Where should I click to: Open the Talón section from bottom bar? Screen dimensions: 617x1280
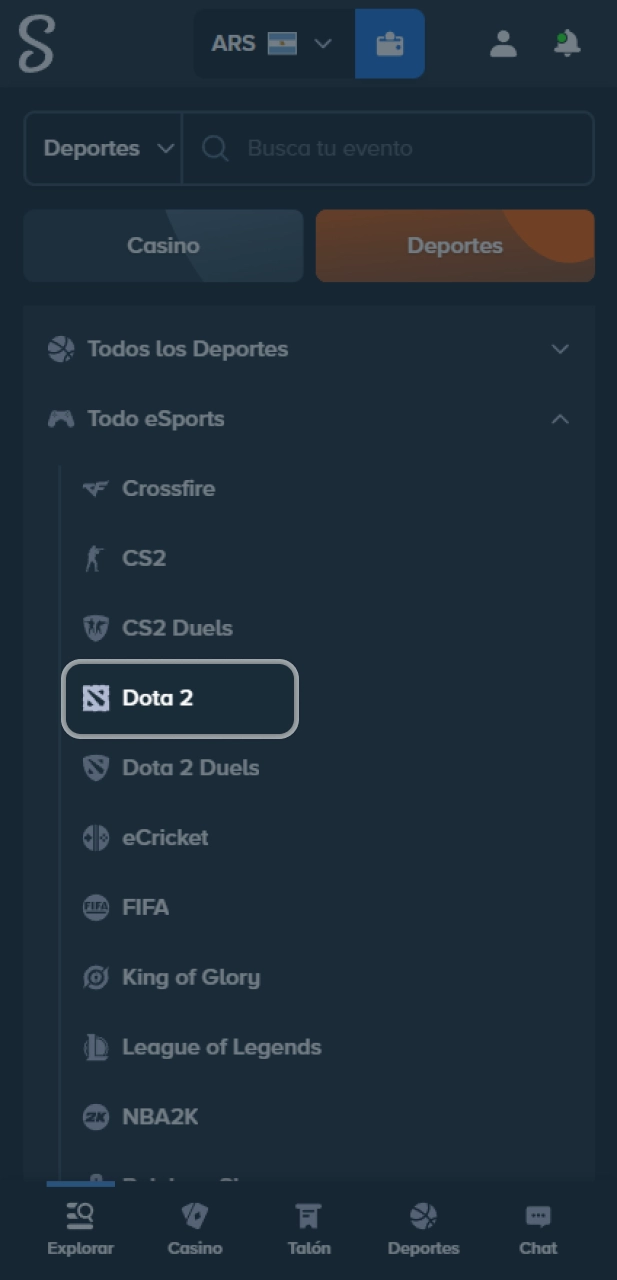(309, 1227)
